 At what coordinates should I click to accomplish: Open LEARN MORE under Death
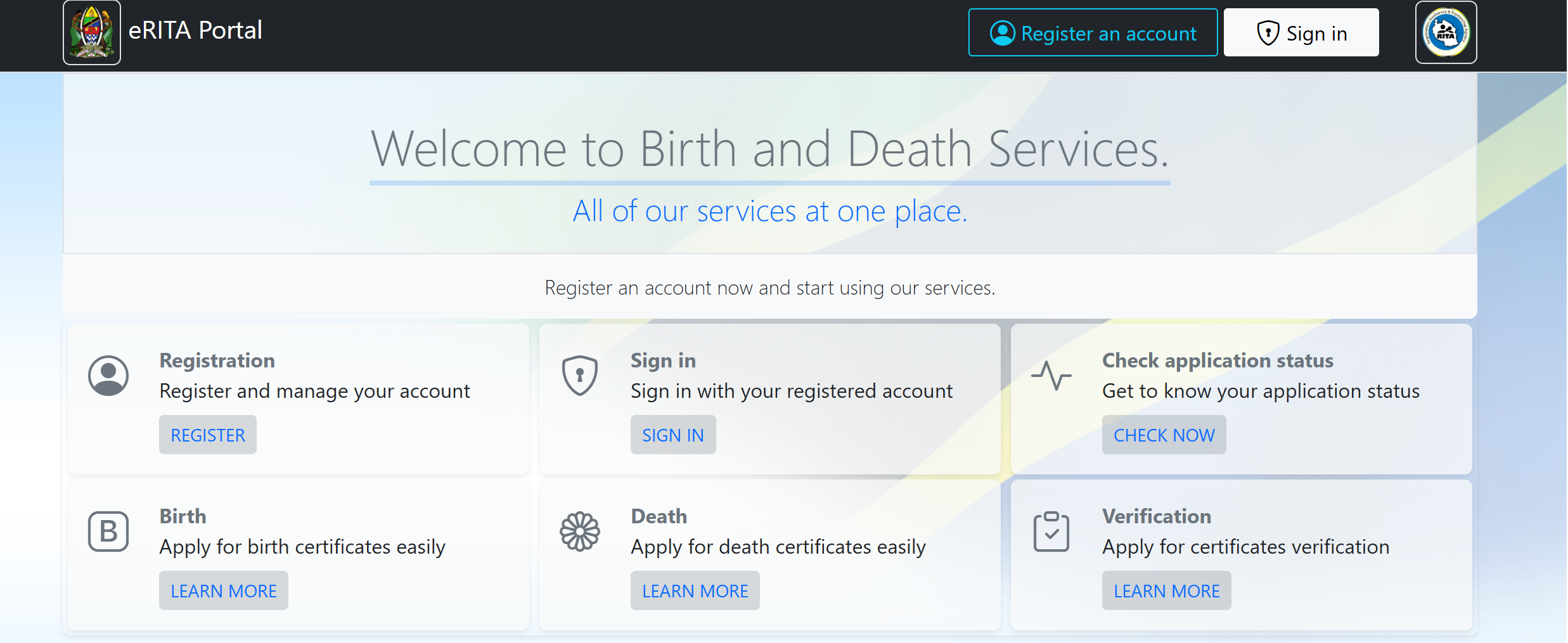click(x=695, y=591)
